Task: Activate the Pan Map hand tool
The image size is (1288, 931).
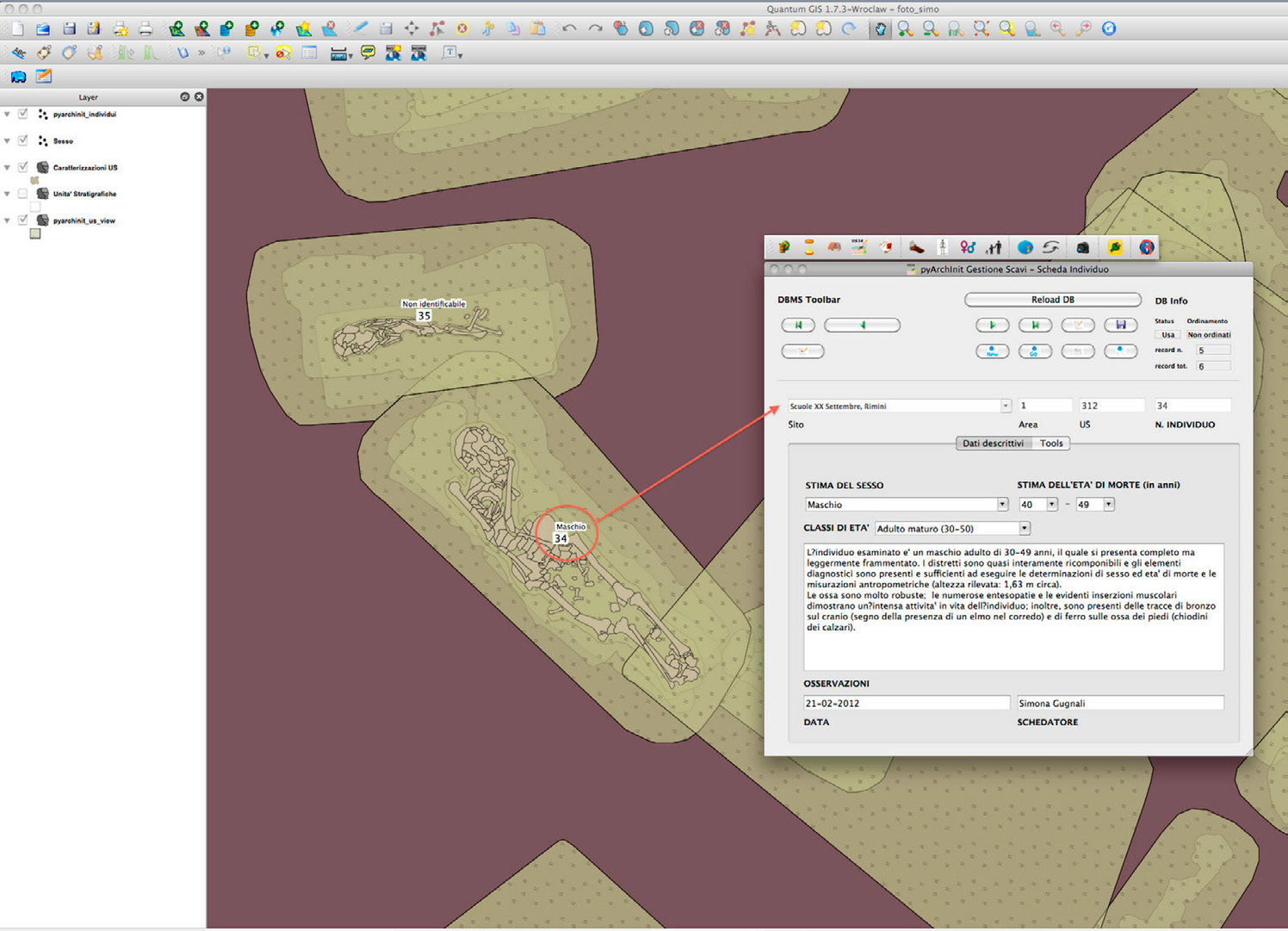Action: point(880,28)
